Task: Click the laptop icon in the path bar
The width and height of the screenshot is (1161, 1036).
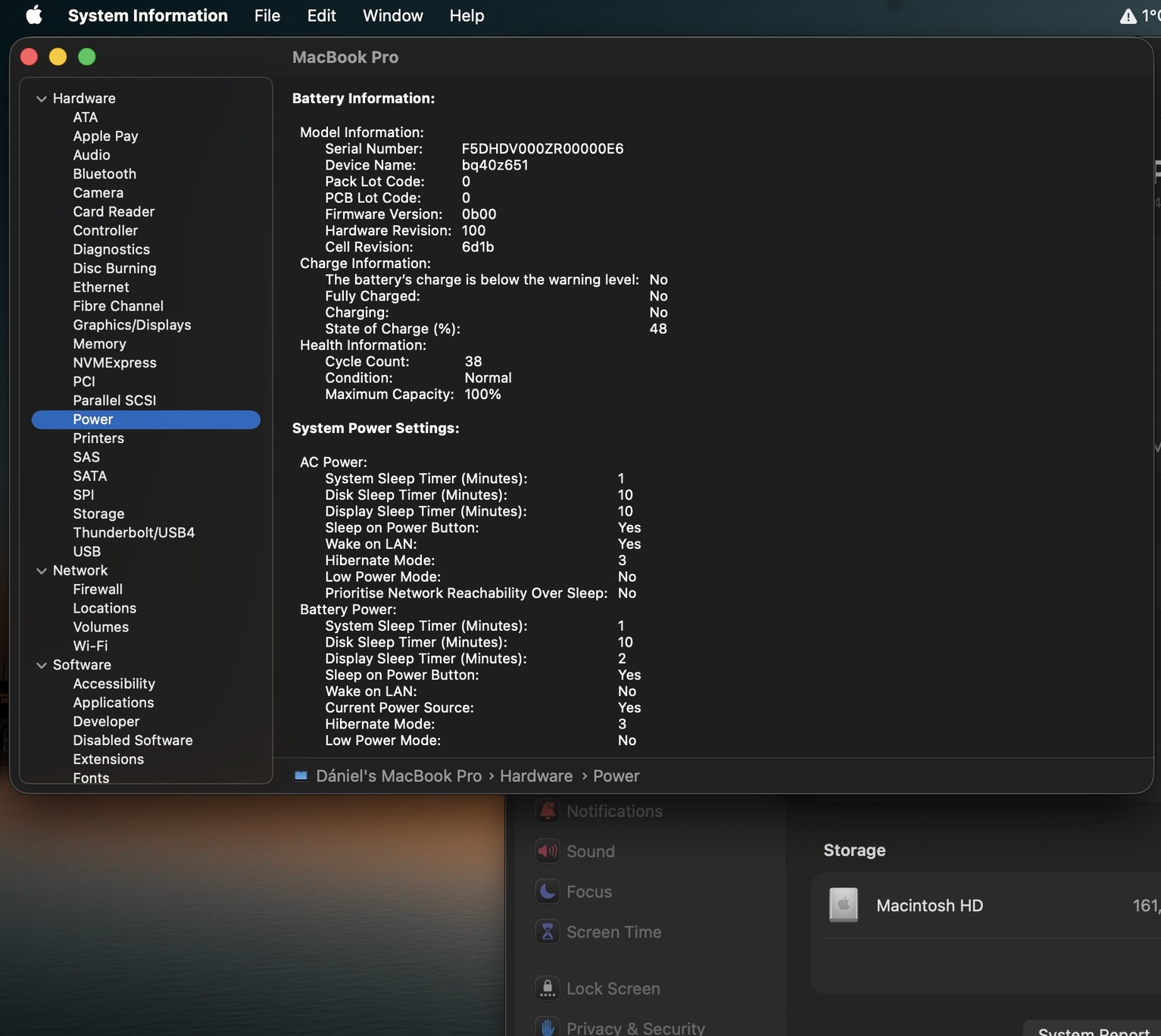Action: coord(301,775)
